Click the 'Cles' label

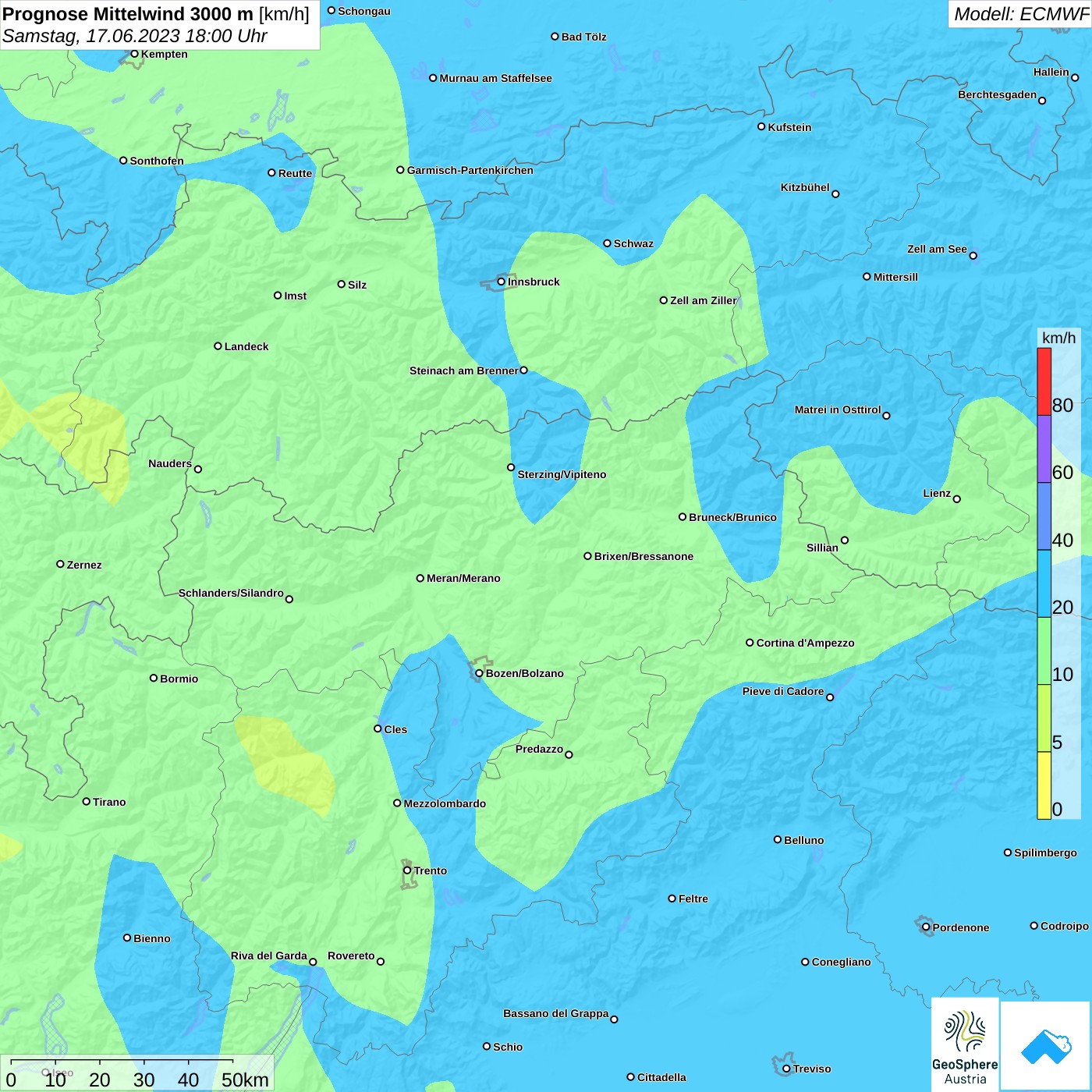pos(395,729)
